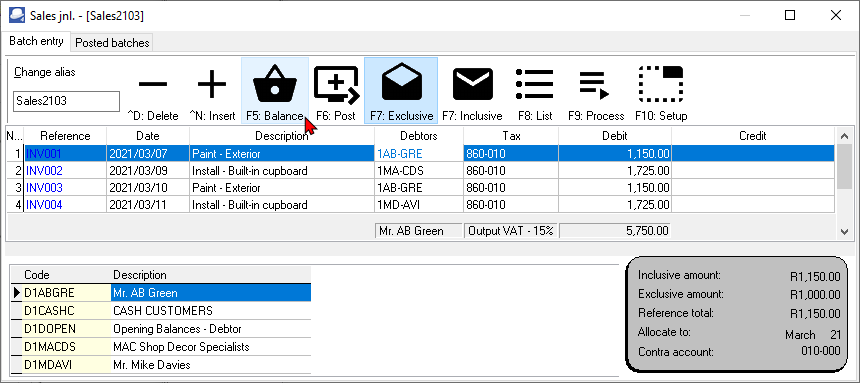Click debtor cell 1MD-AVI
The image size is (860, 383).
click(419, 205)
